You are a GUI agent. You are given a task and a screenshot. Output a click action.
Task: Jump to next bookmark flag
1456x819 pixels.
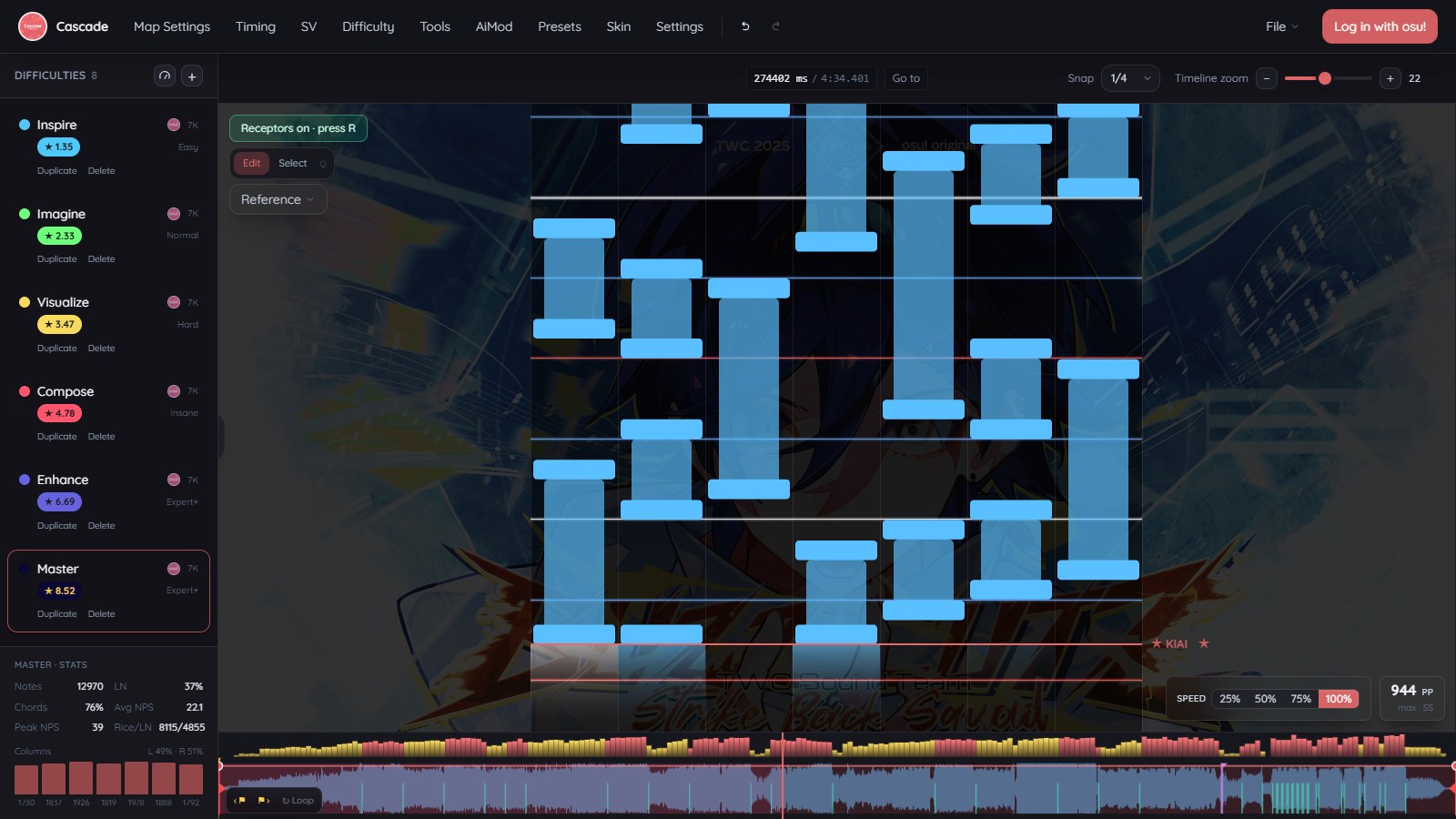click(264, 801)
